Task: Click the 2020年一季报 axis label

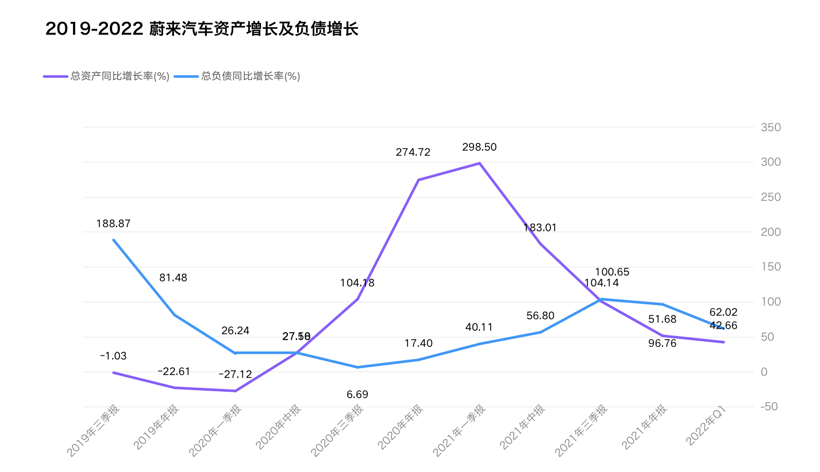Action: point(215,431)
